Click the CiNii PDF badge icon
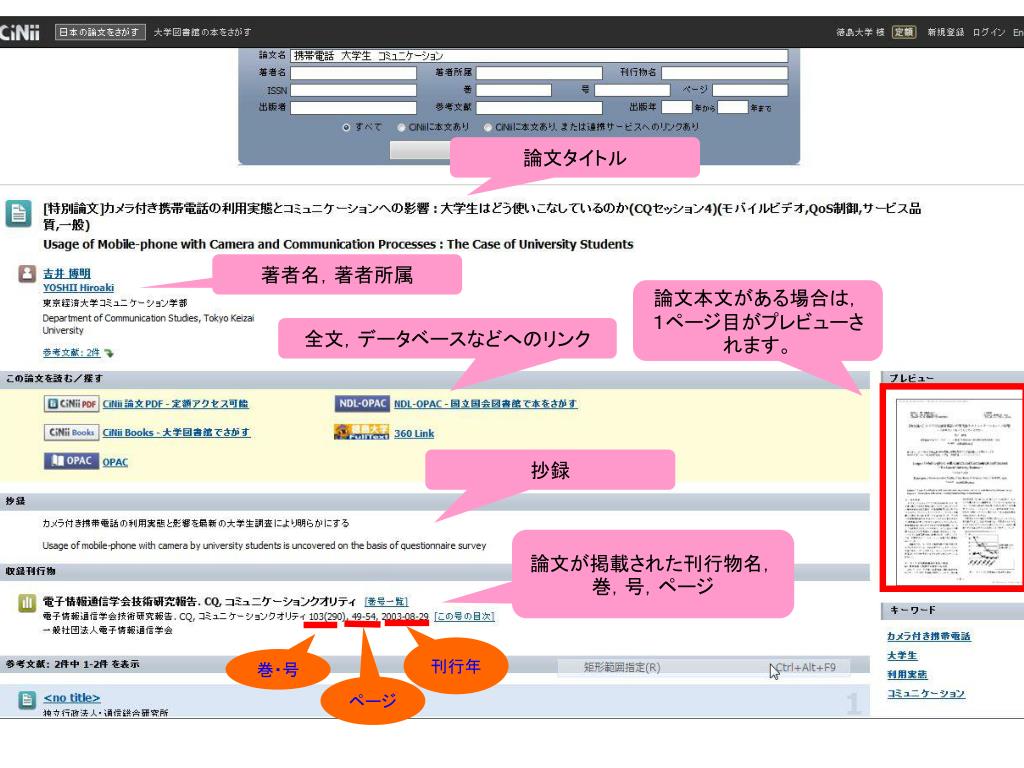The width and height of the screenshot is (1024, 768). coord(71,404)
